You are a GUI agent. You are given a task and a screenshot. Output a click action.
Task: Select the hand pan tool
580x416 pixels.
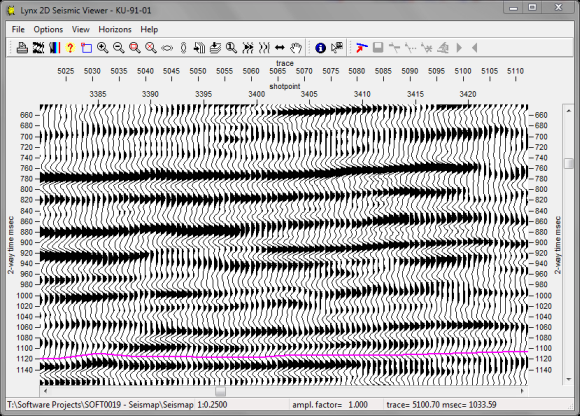tap(296, 48)
